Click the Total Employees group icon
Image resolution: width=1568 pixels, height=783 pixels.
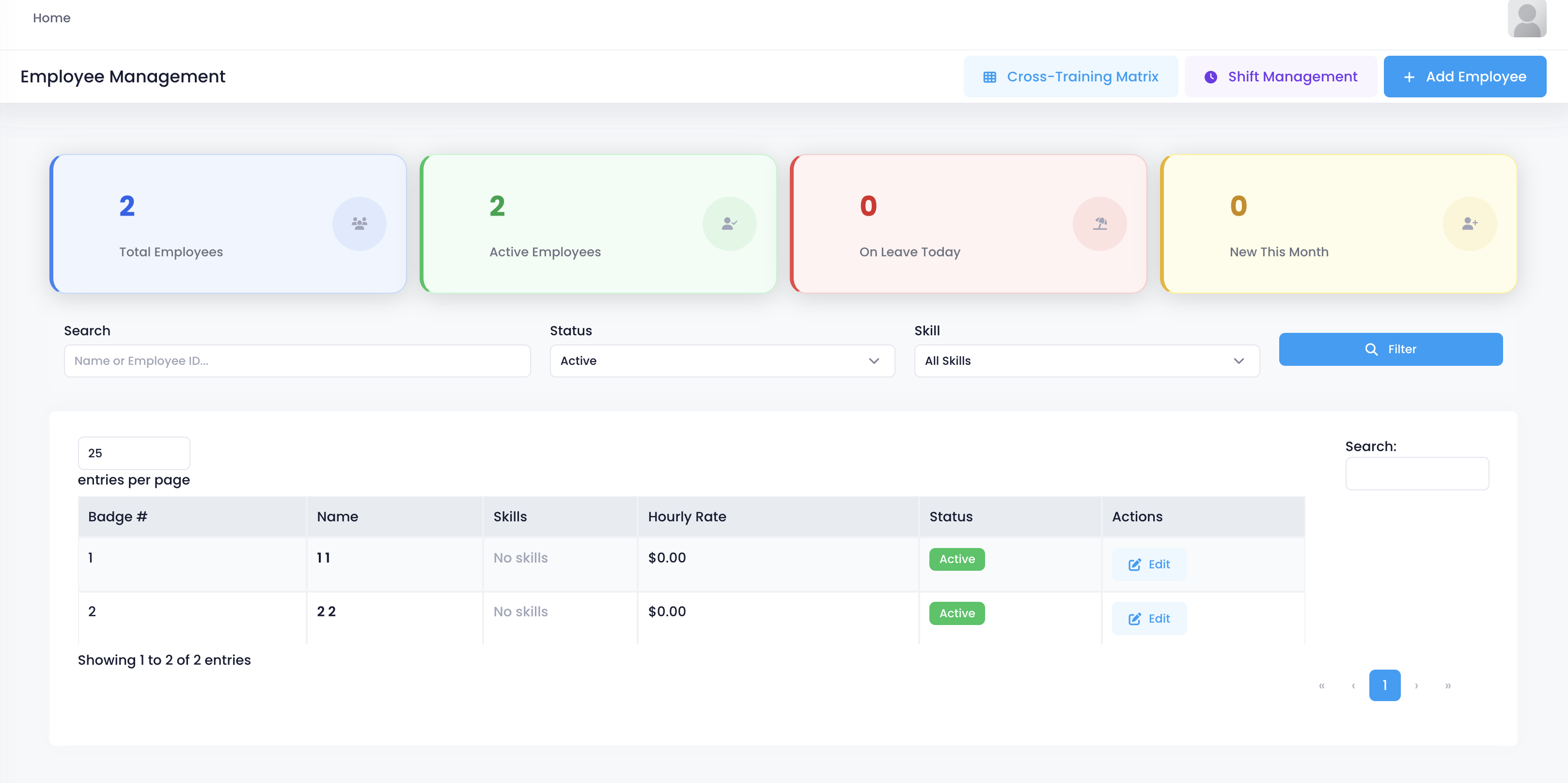pos(359,223)
